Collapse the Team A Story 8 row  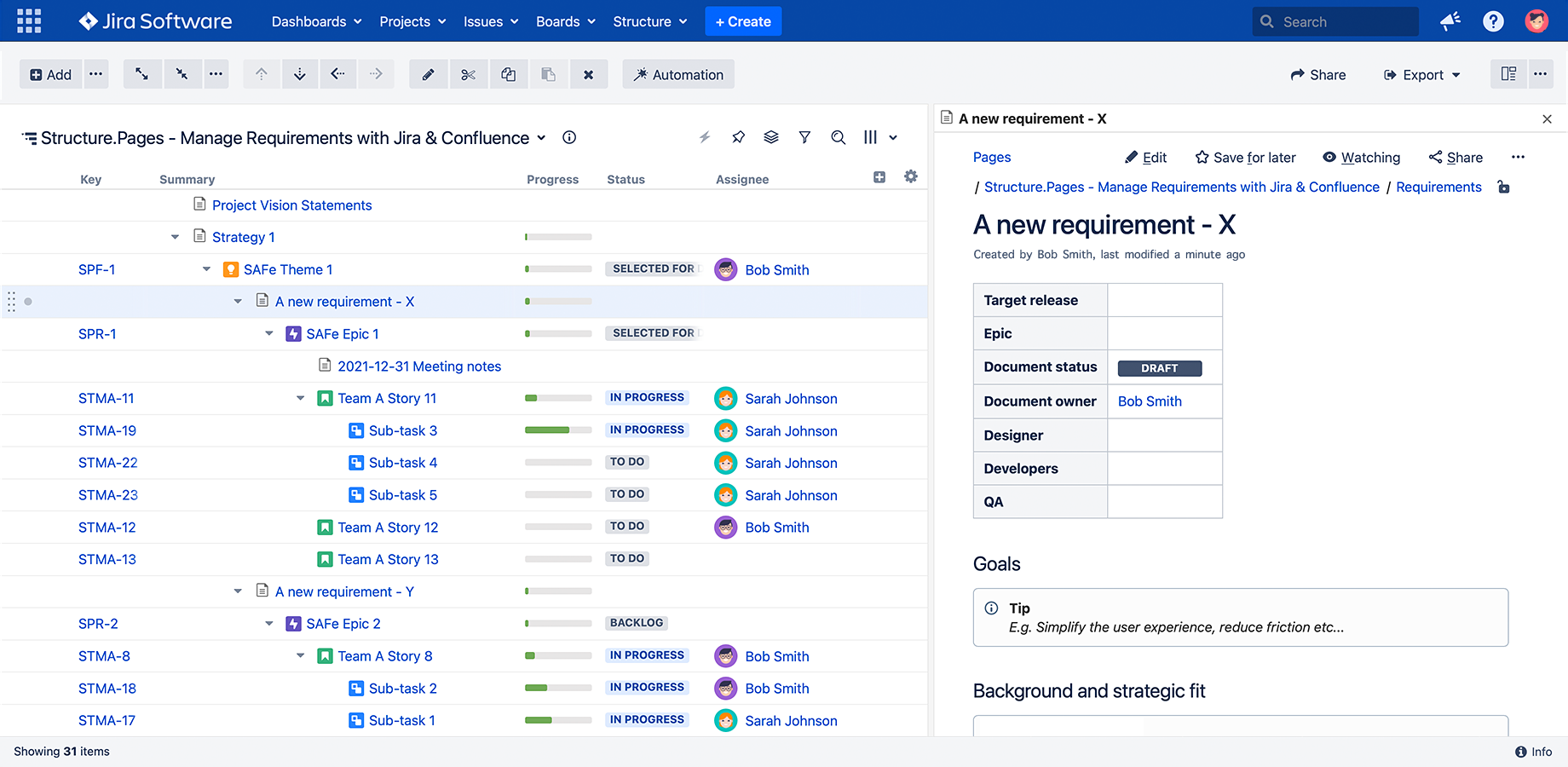pos(300,656)
